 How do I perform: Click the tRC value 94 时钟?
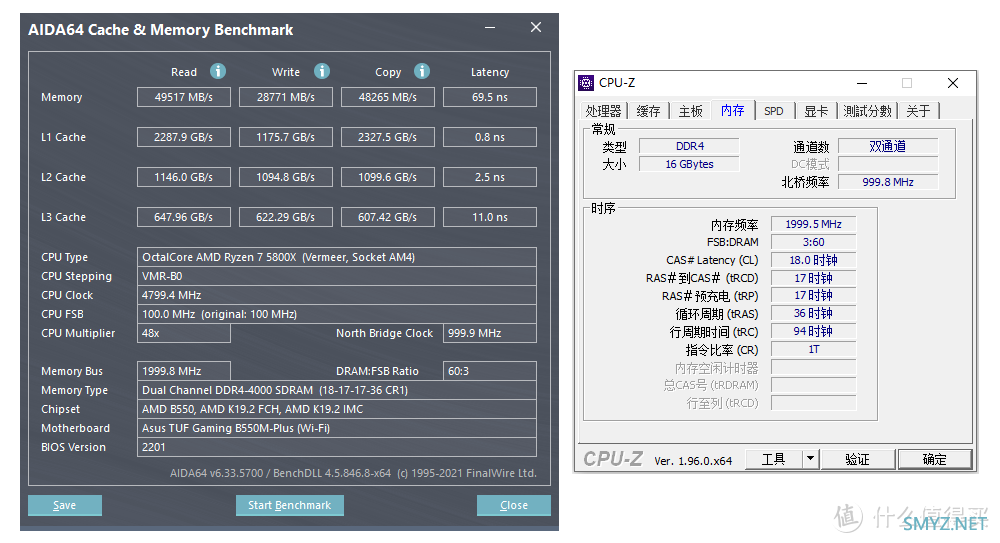coord(813,331)
